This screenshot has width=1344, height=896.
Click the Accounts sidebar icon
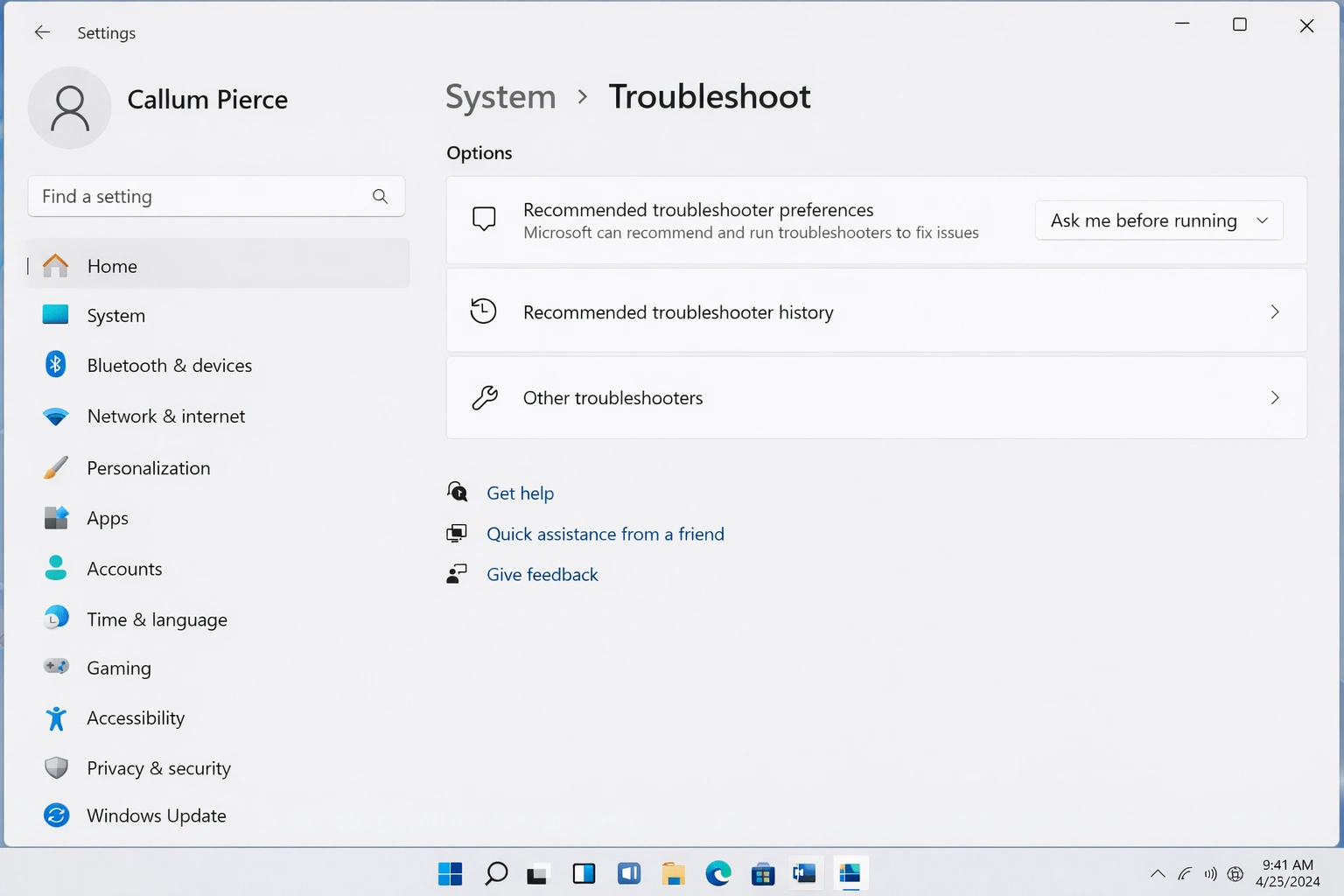click(x=56, y=568)
